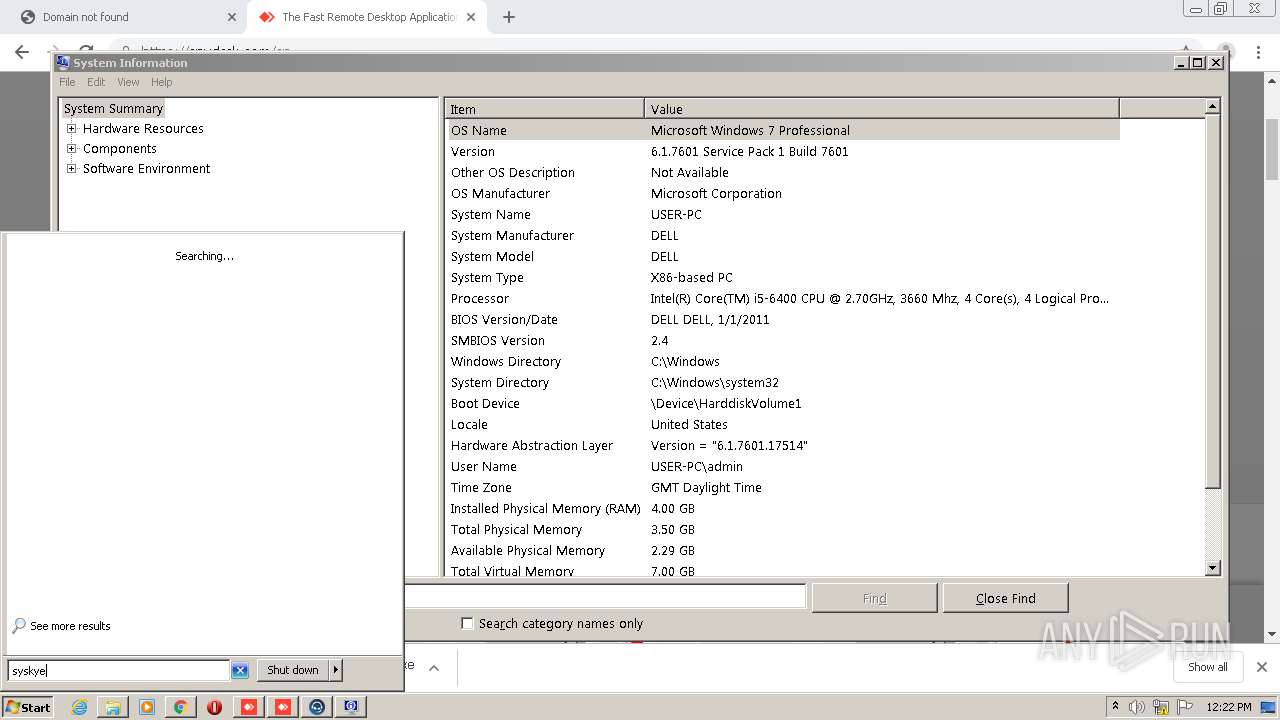Close the AnyDesk browser tab

pyautogui.click(x=472, y=17)
